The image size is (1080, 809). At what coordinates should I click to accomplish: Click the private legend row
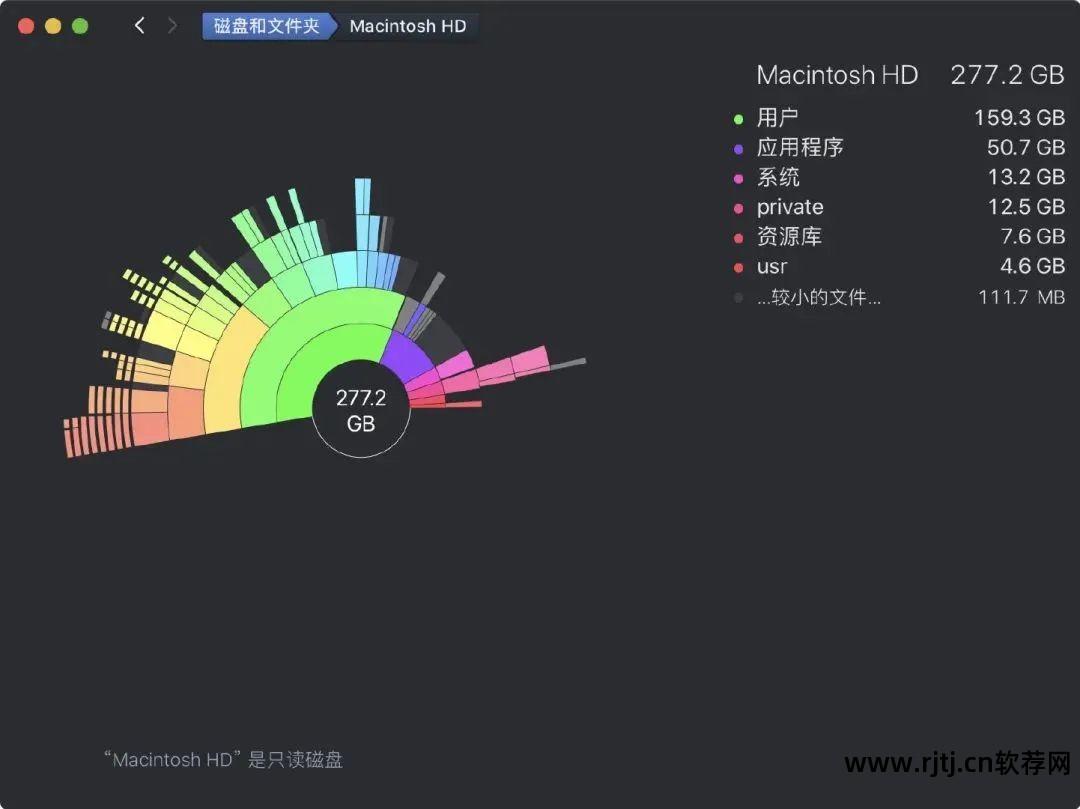tap(790, 207)
